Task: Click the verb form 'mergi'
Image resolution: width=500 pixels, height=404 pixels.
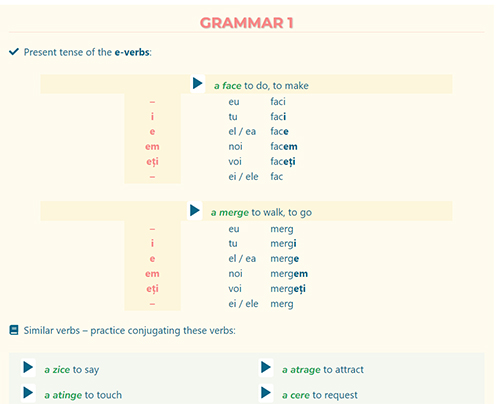Action: (x=283, y=244)
